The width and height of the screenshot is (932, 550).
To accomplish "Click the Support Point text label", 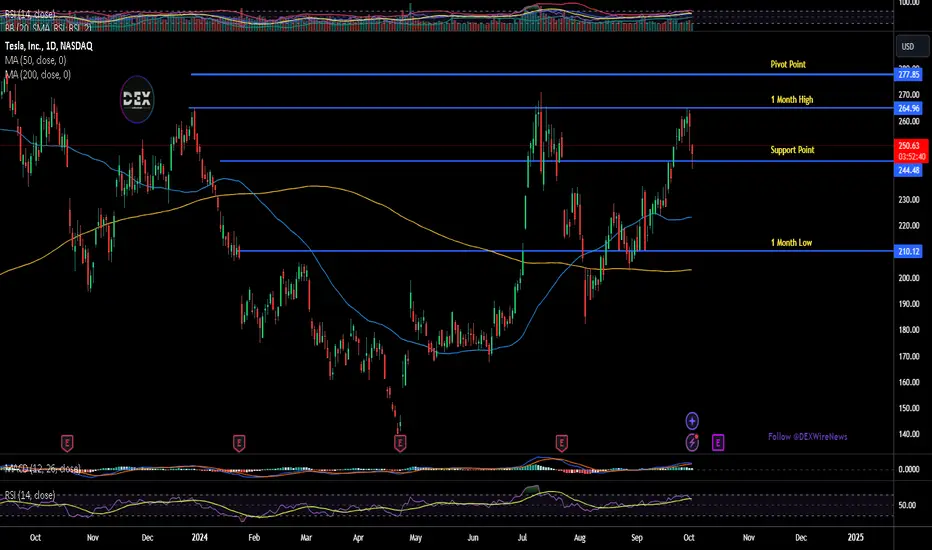I will tap(792, 150).
